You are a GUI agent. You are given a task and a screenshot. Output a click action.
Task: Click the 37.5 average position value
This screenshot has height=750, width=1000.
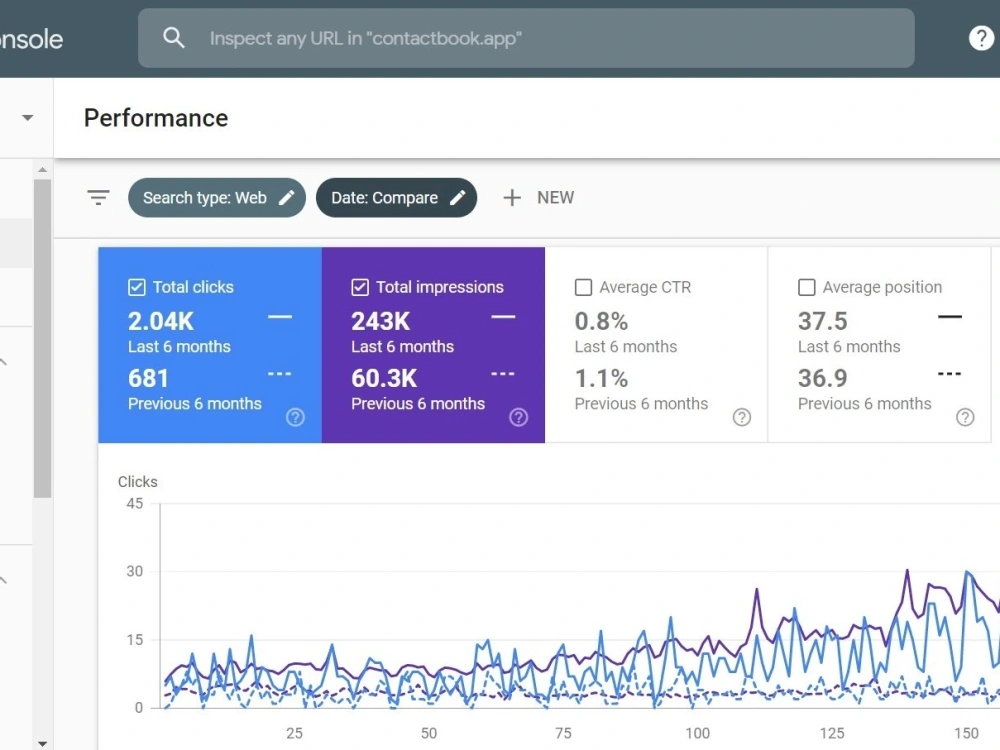(823, 321)
